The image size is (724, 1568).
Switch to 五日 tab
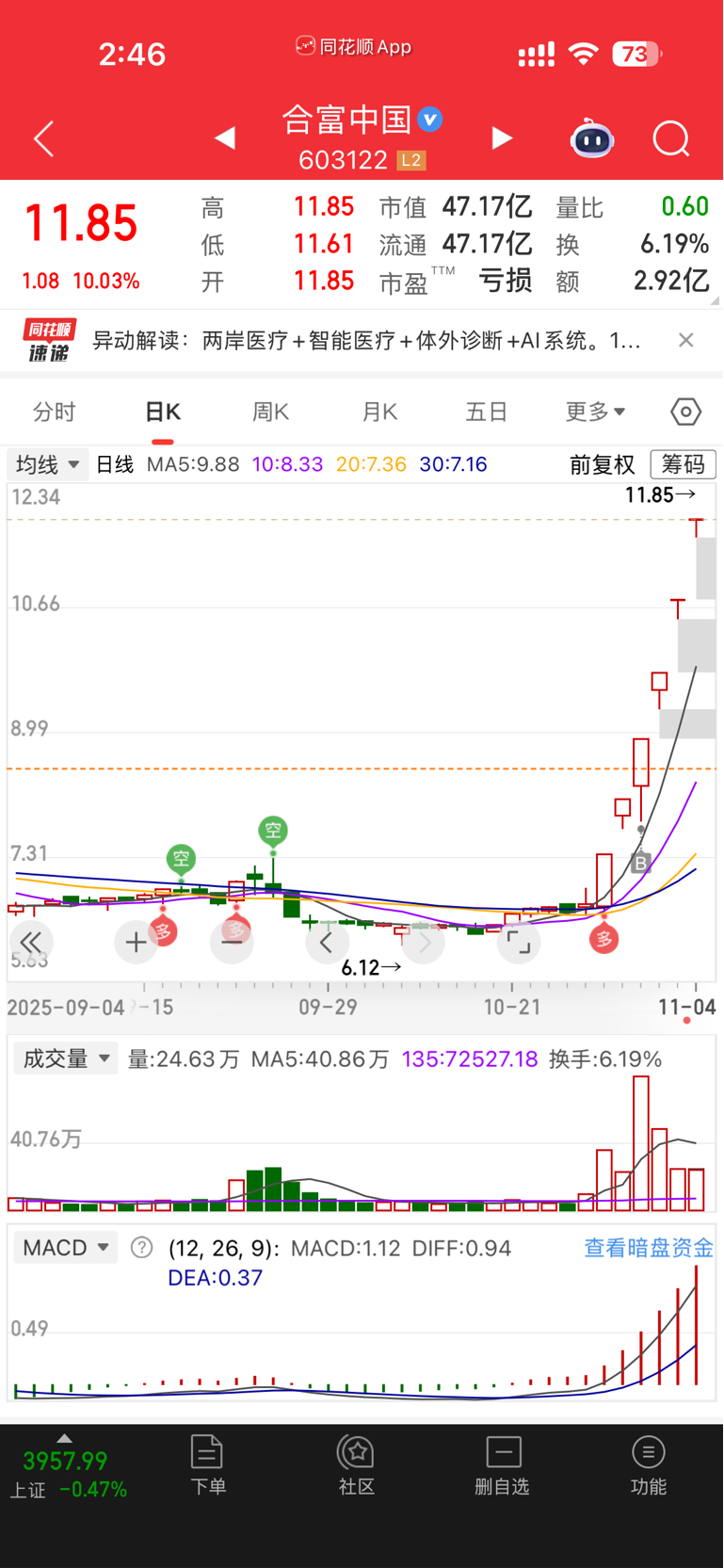487,412
